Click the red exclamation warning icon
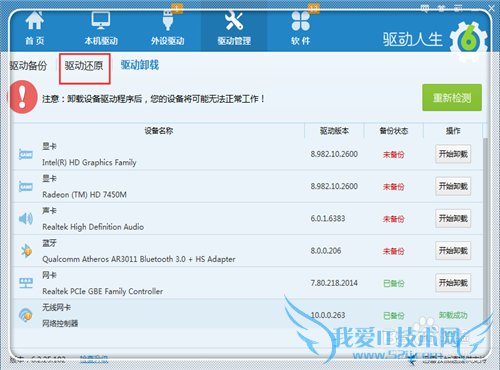 (22, 97)
